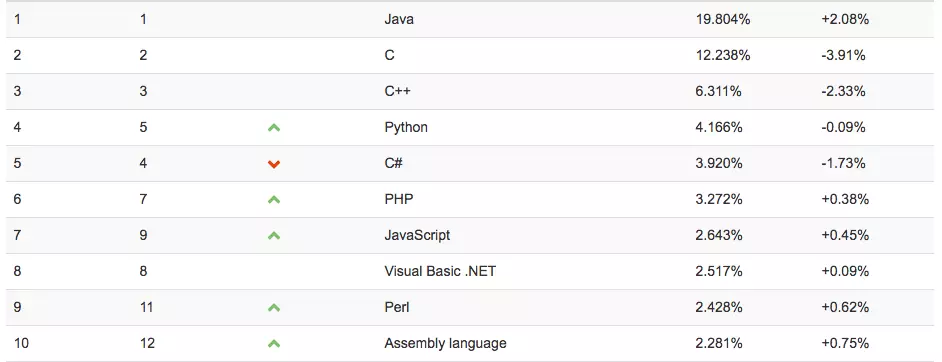Click the C++ language name
942x362 pixels.
[397, 91]
